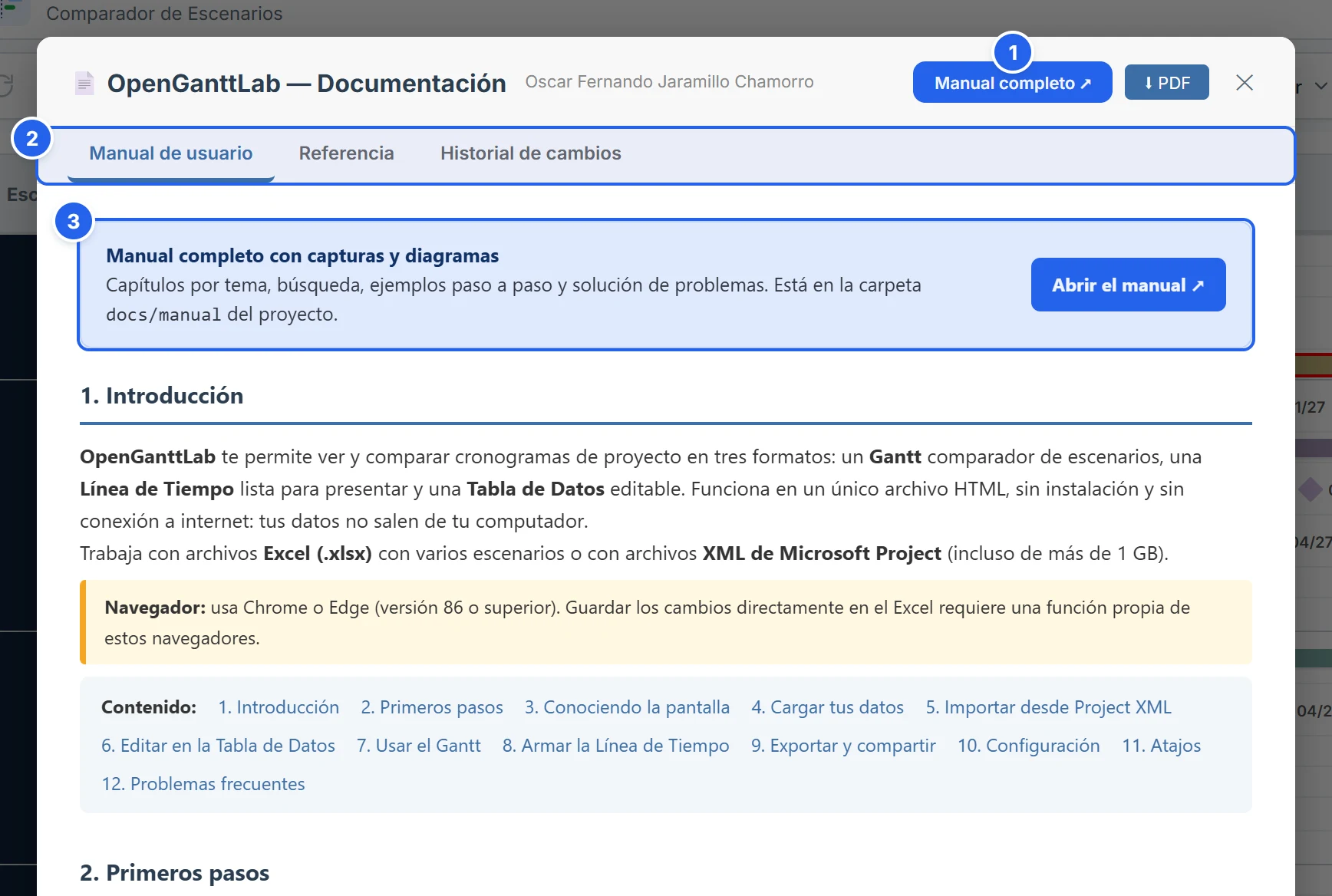Click the Navegador browser requirement note
The image size is (1332, 896).
(x=666, y=622)
